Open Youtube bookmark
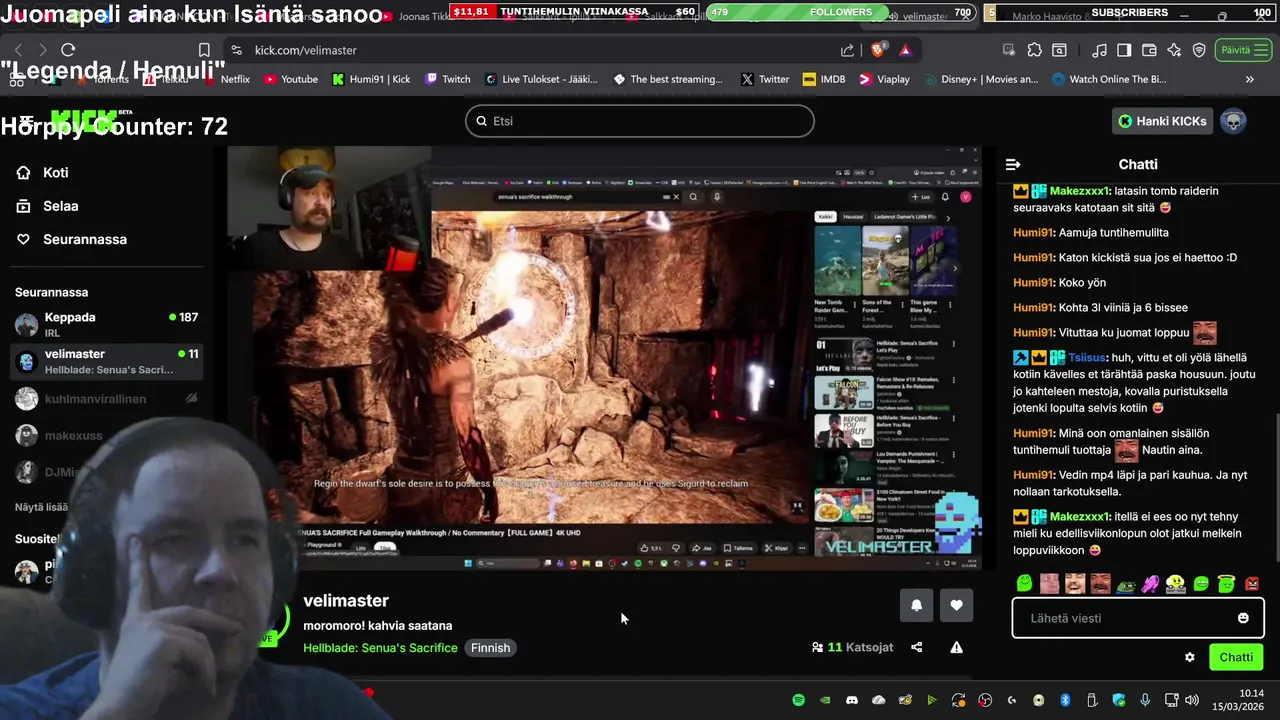 [290, 79]
